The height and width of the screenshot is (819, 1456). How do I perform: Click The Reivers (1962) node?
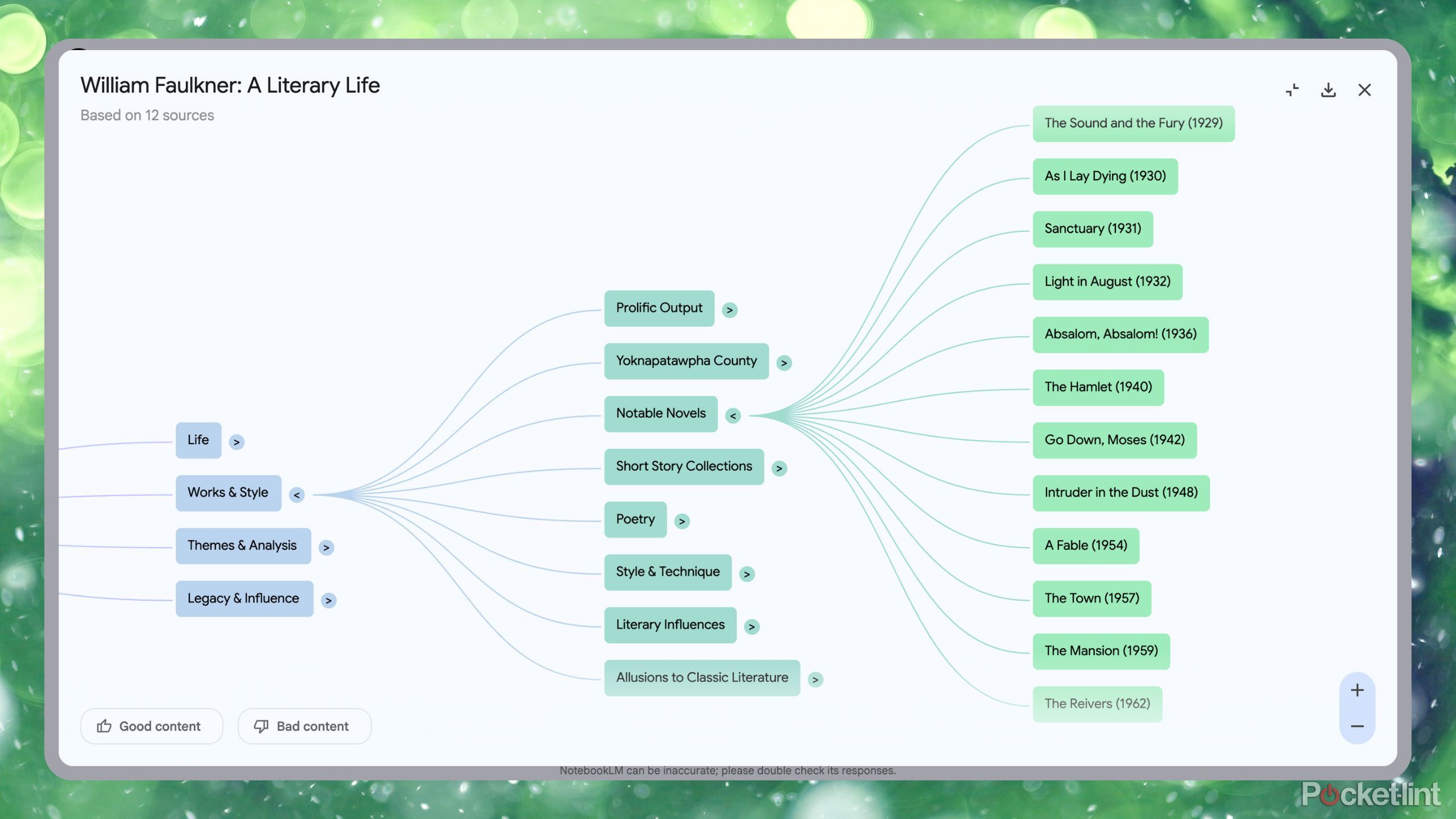coord(1097,704)
